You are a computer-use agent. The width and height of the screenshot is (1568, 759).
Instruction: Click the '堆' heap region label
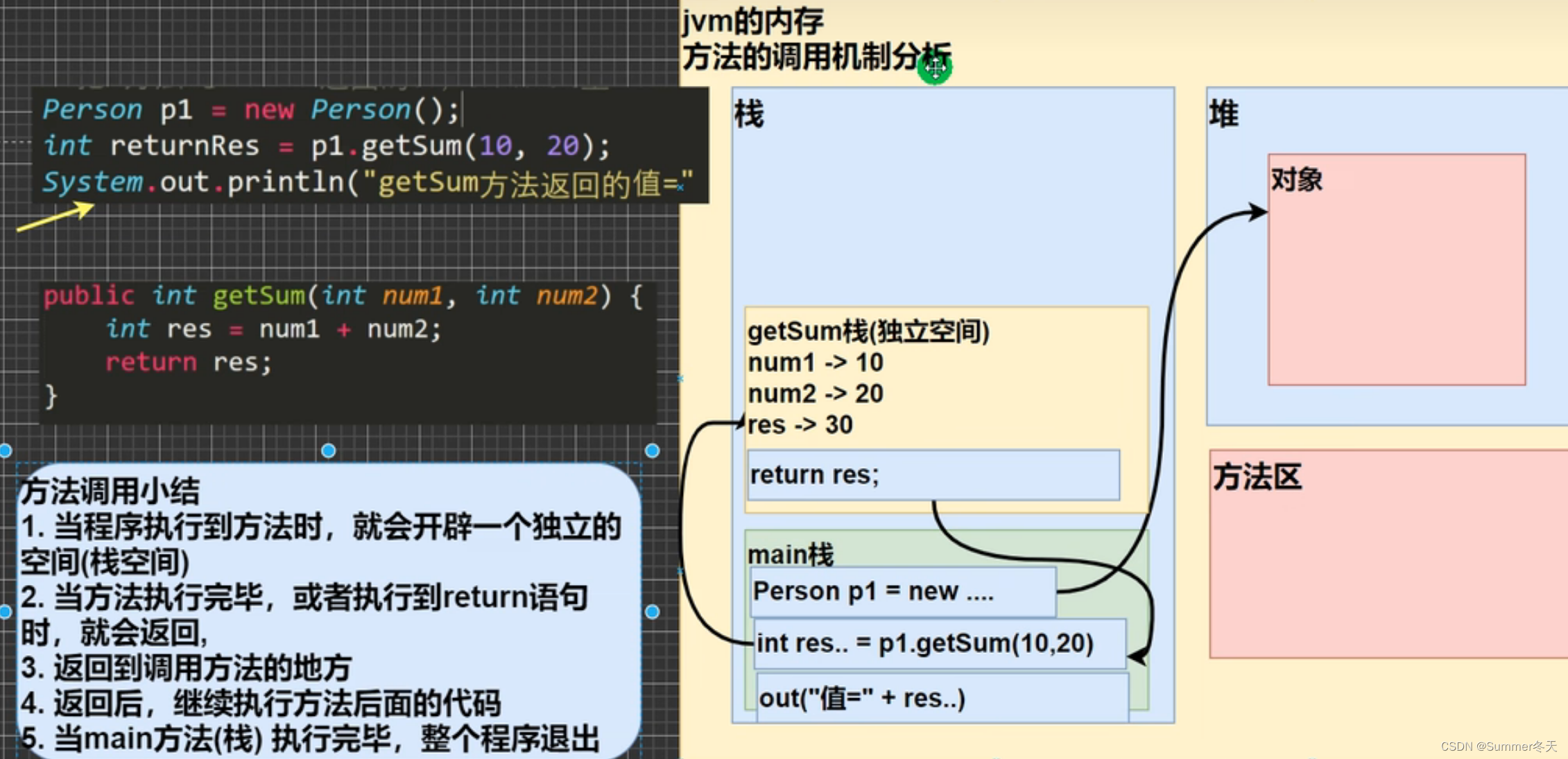tap(1223, 114)
